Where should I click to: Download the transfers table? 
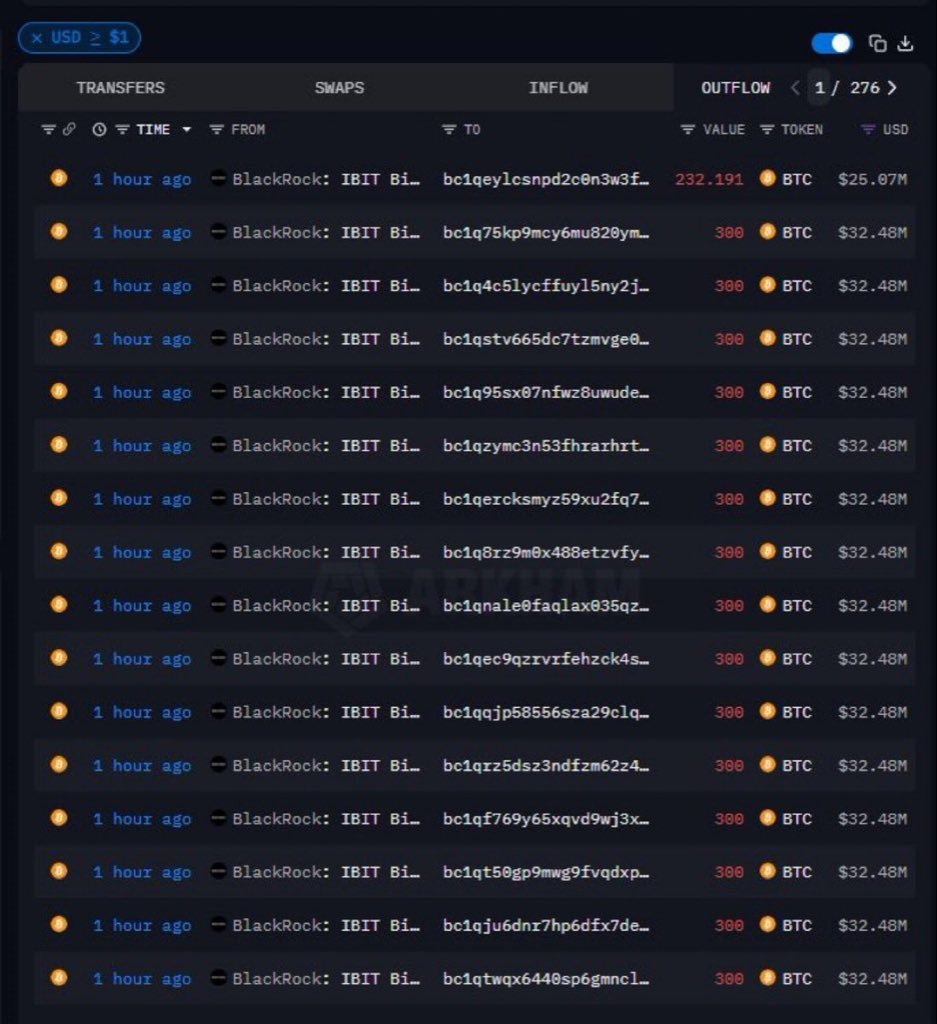point(905,43)
